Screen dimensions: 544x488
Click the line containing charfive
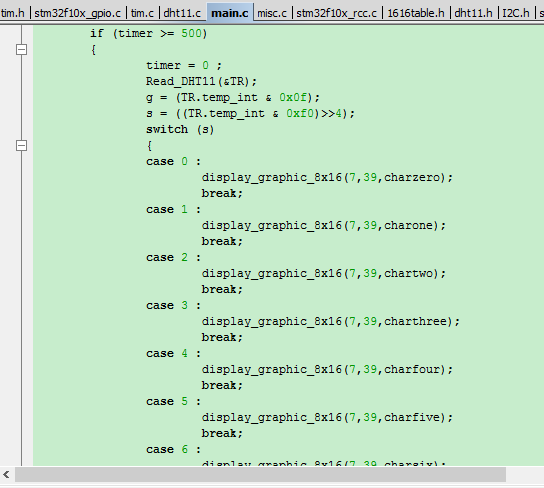click(x=327, y=417)
